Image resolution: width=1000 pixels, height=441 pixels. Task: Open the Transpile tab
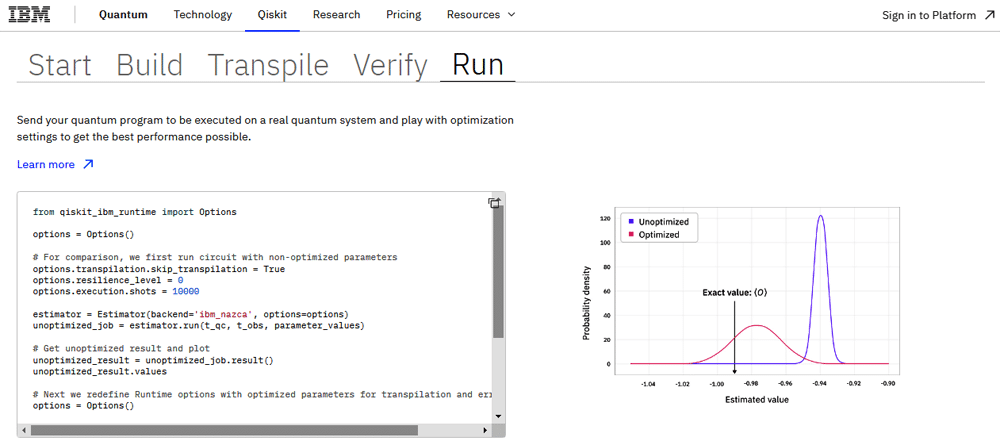coord(268,65)
